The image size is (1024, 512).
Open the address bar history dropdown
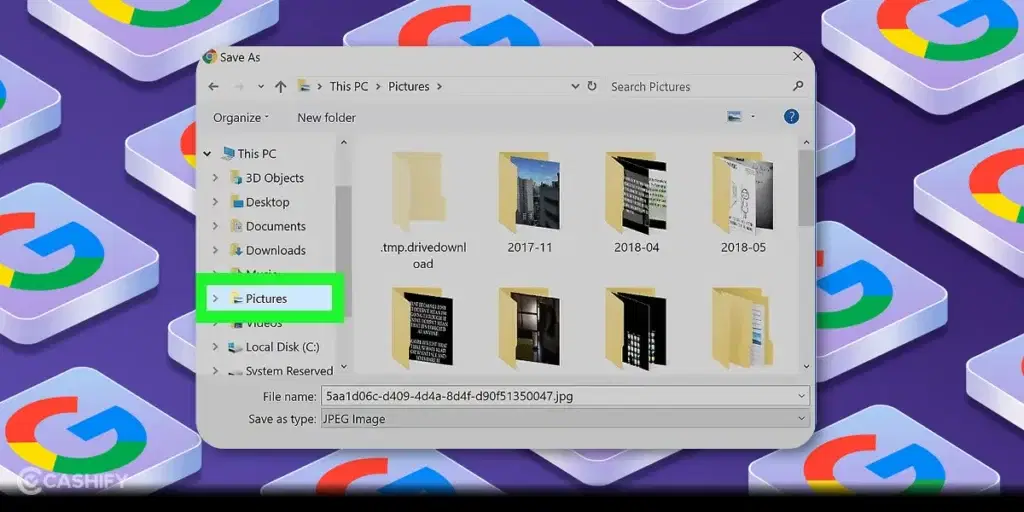click(x=575, y=86)
